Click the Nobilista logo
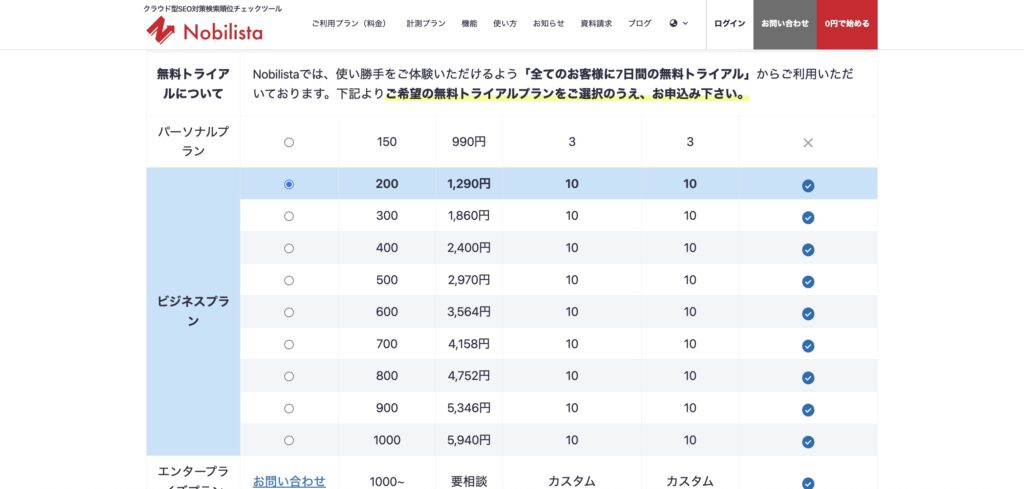 pyautogui.click(x=205, y=31)
